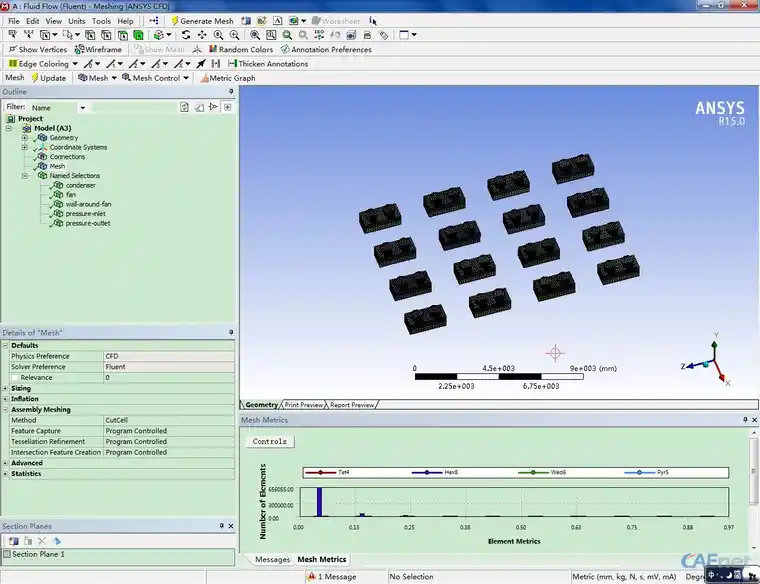Expand the Advanced section
This screenshot has height=584, width=760.
pyautogui.click(x=5, y=463)
